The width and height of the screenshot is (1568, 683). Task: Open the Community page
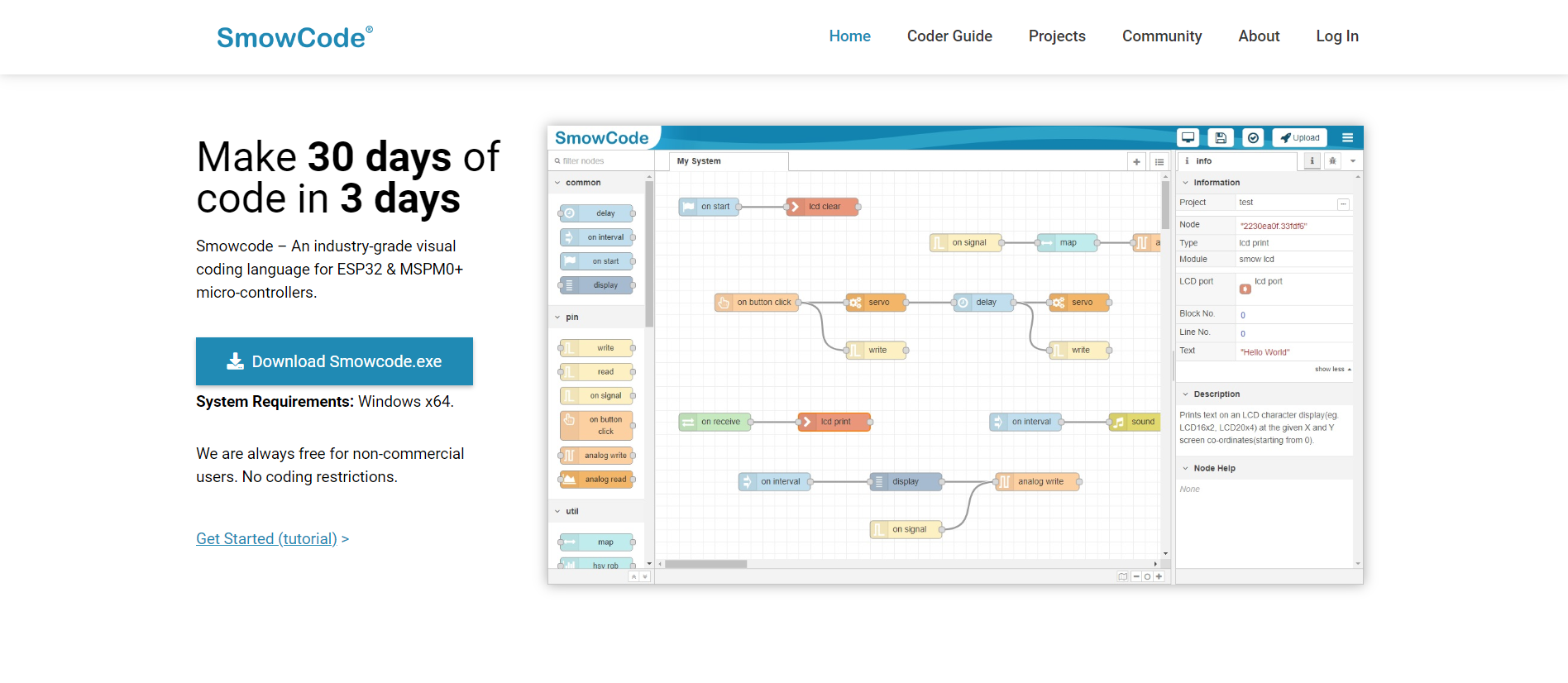1162,36
